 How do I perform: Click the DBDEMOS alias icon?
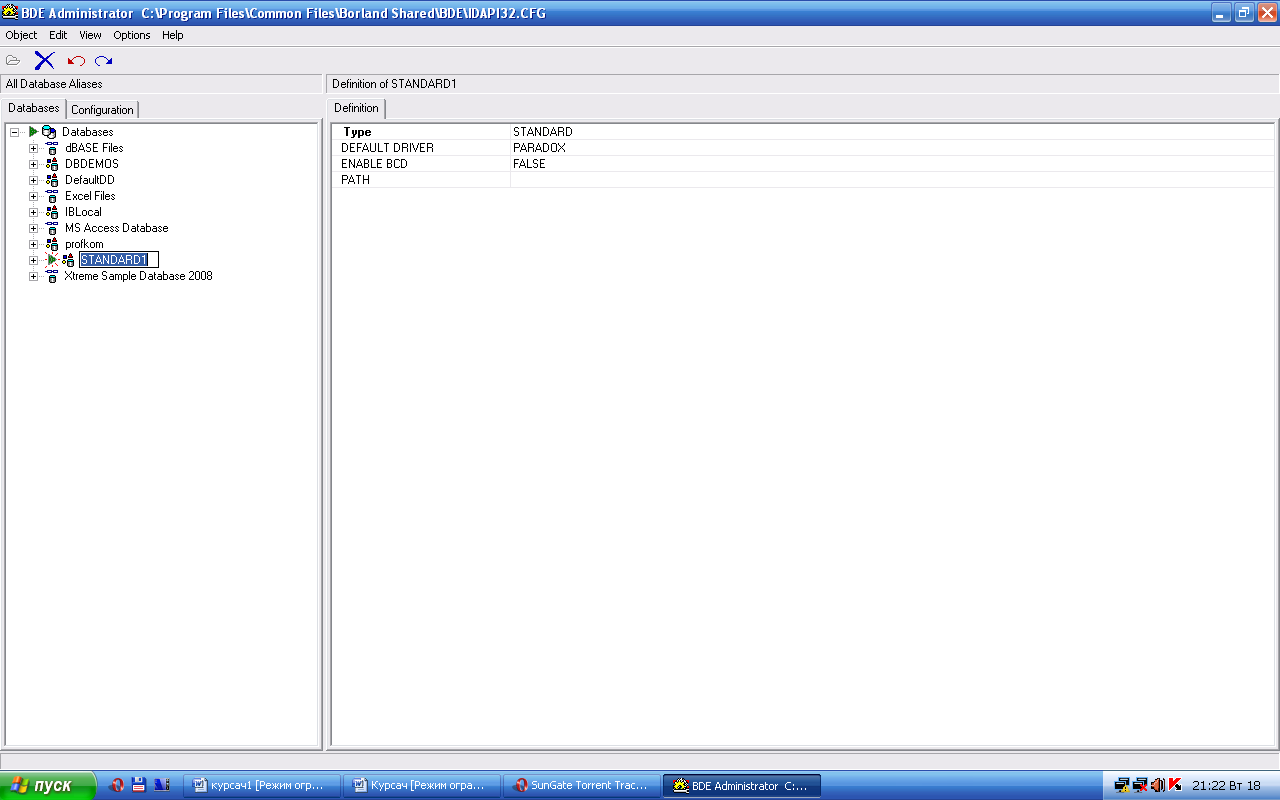tap(52, 164)
